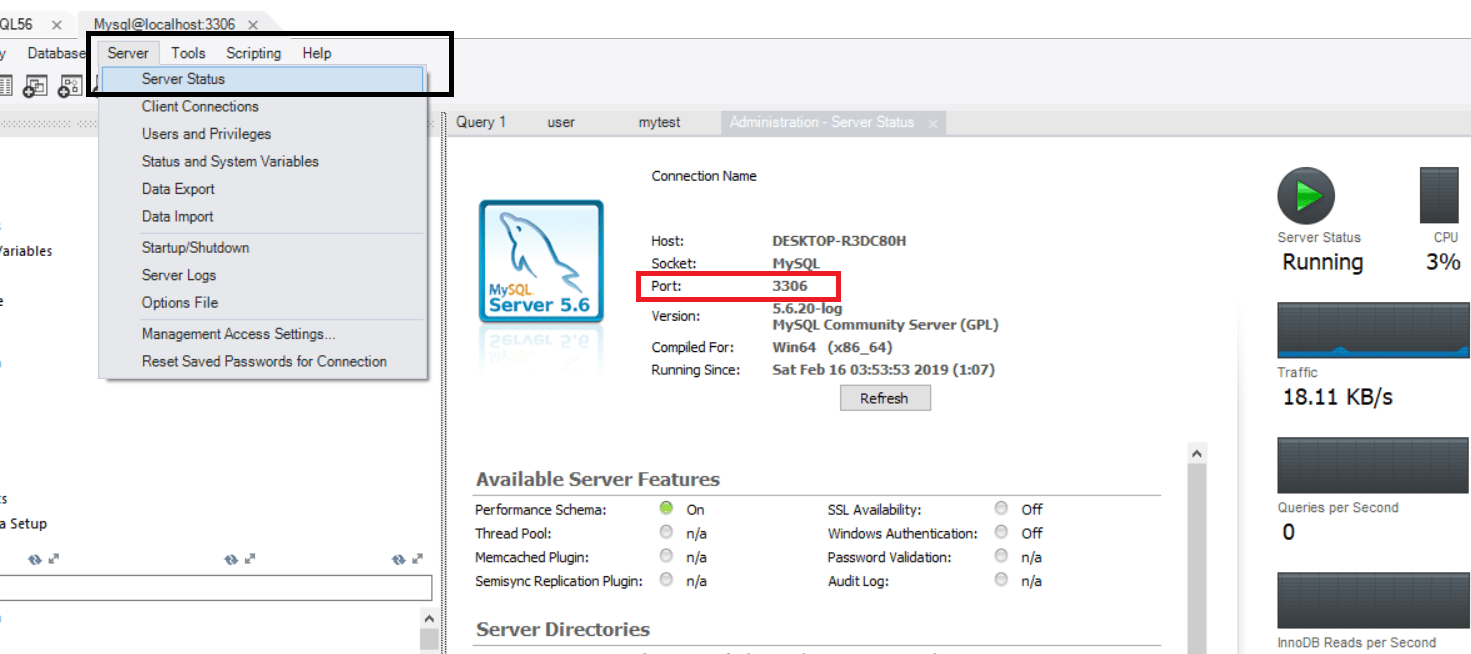Click the Queries per Second graph
The width and height of the screenshot is (1471, 654).
pos(1373,465)
